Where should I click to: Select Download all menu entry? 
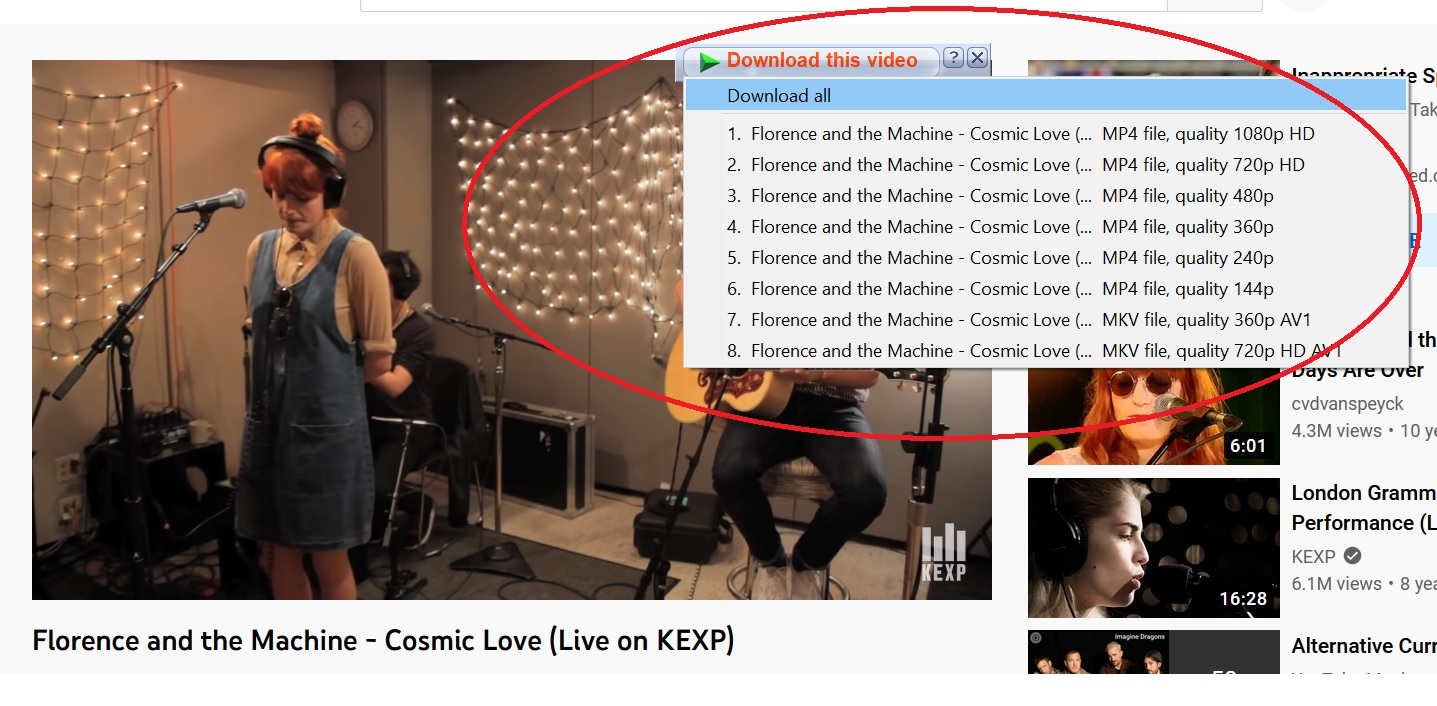tap(1046, 96)
